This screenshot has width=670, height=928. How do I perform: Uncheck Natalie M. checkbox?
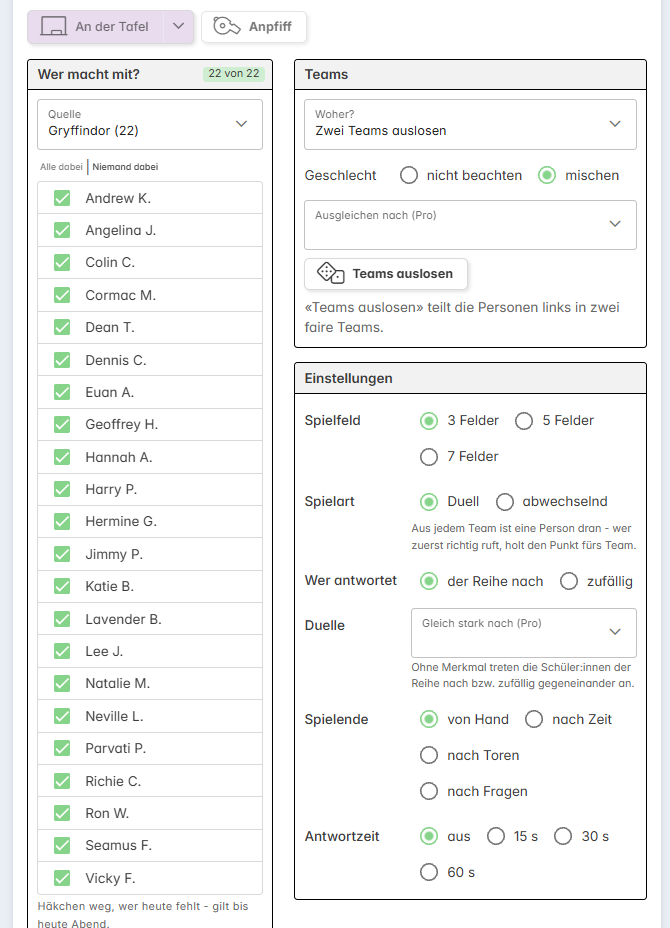click(62, 684)
